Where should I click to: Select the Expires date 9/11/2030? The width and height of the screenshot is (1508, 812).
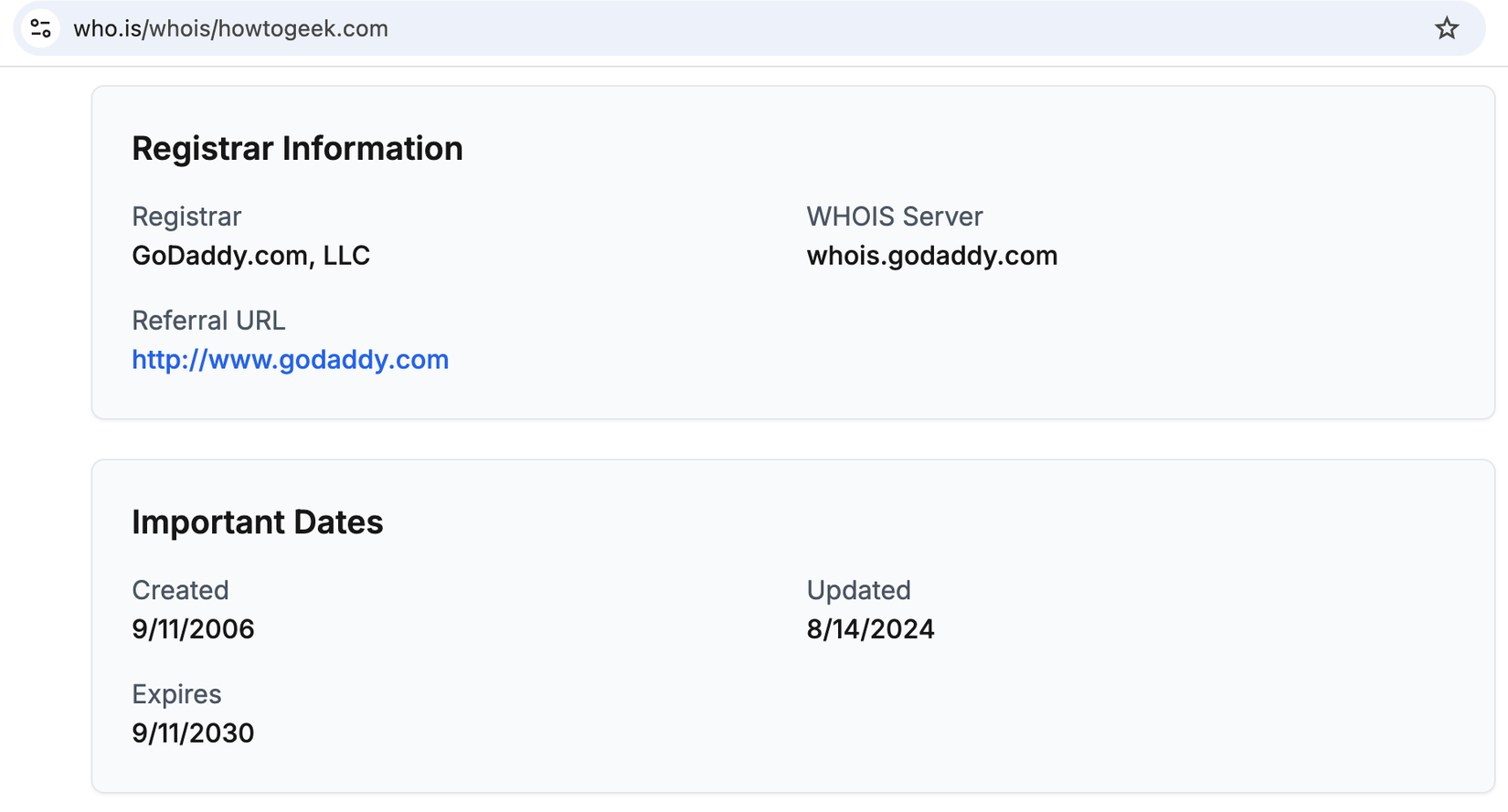(193, 733)
